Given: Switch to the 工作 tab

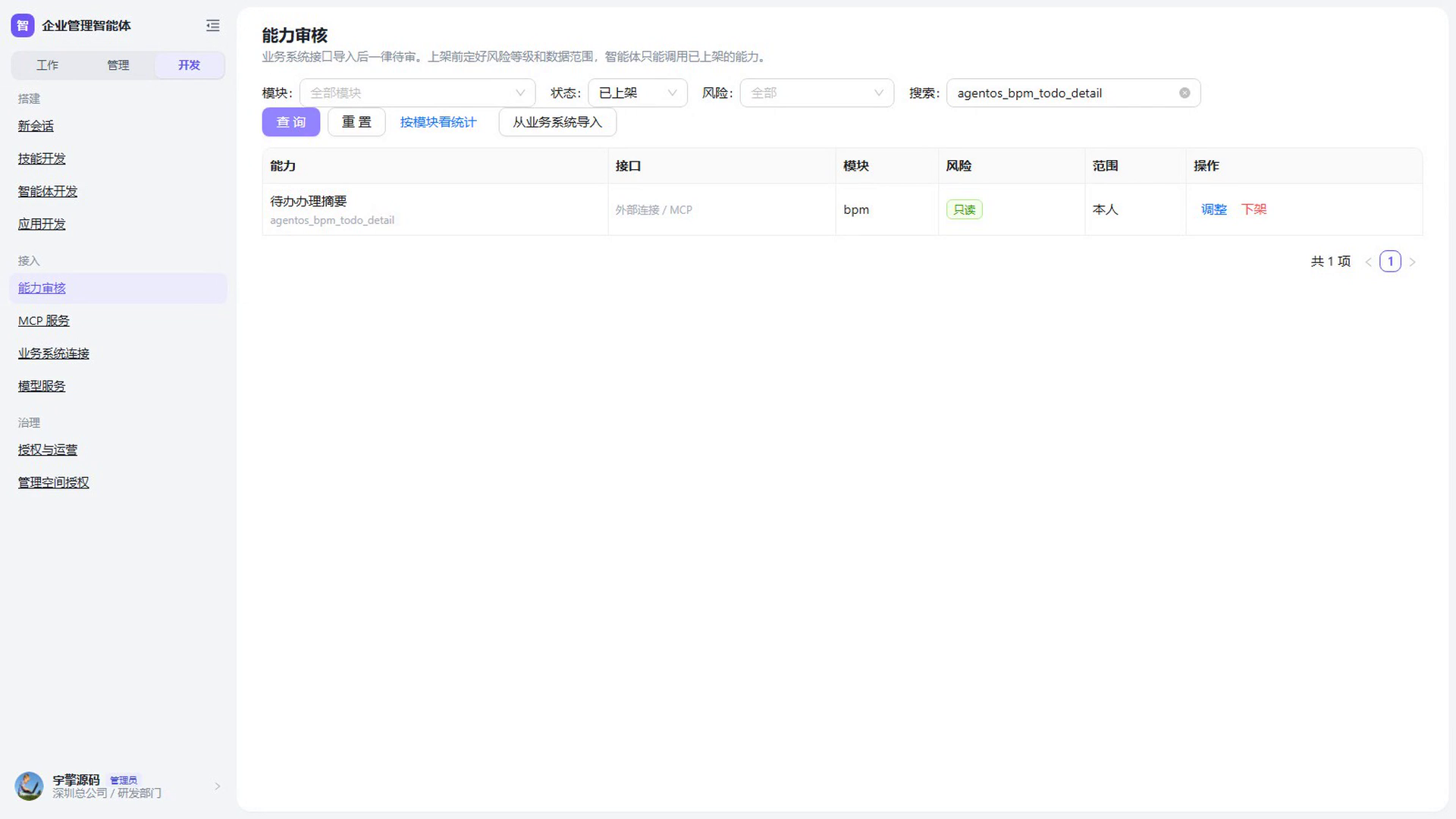Looking at the screenshot, I should tap(47, 65).
